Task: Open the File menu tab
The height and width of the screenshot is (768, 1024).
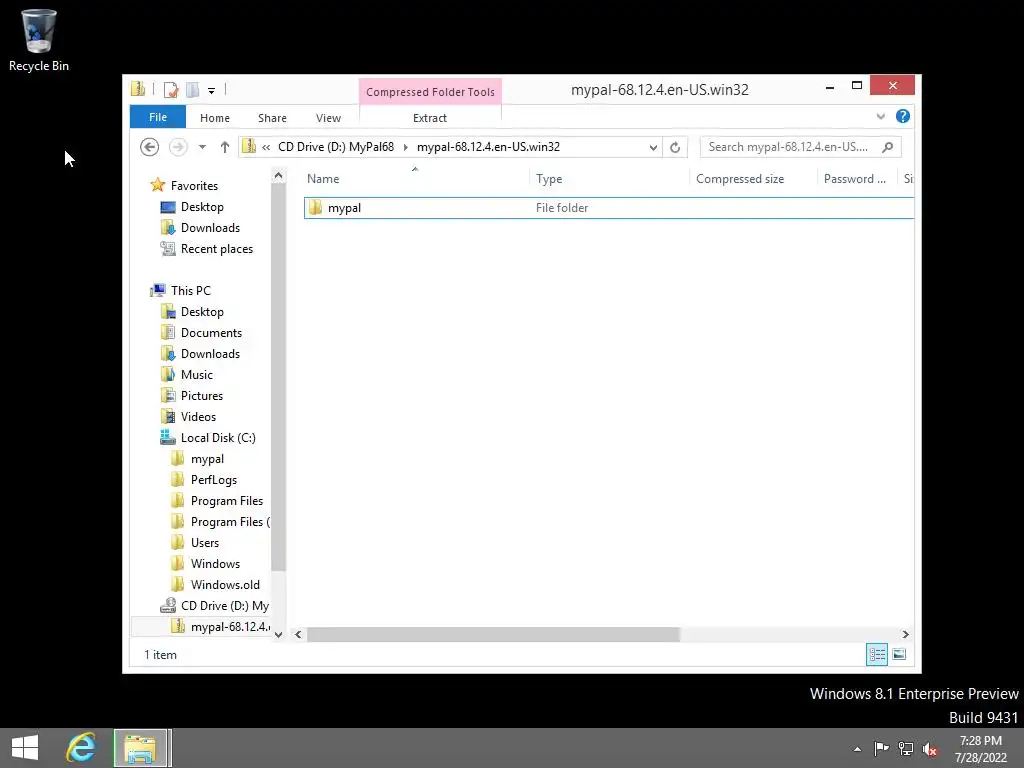Action: (x=157, y=118)
